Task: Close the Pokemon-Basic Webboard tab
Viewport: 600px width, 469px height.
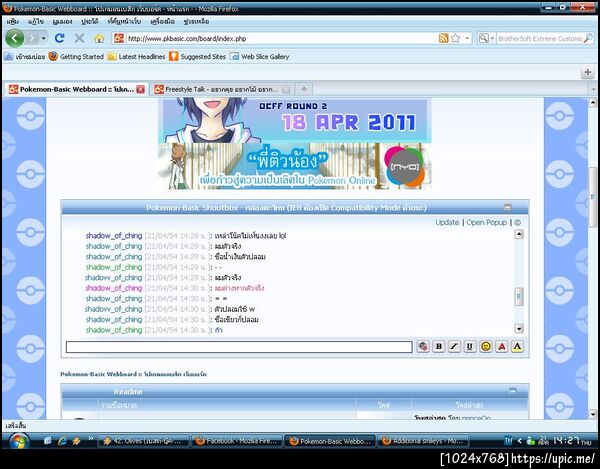Action: [x=141, y=89]
